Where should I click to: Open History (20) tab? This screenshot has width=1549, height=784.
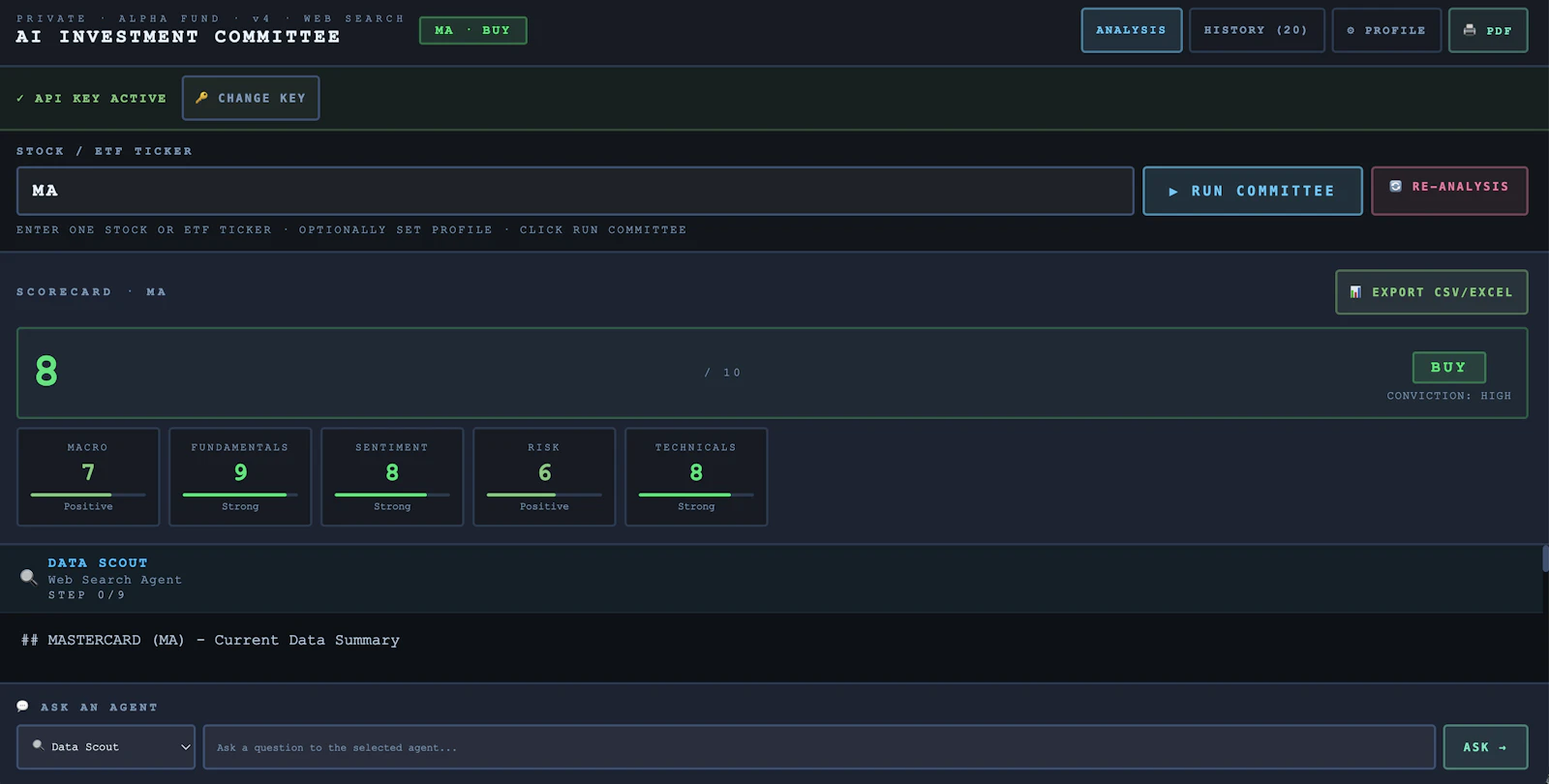[1256, 30]
